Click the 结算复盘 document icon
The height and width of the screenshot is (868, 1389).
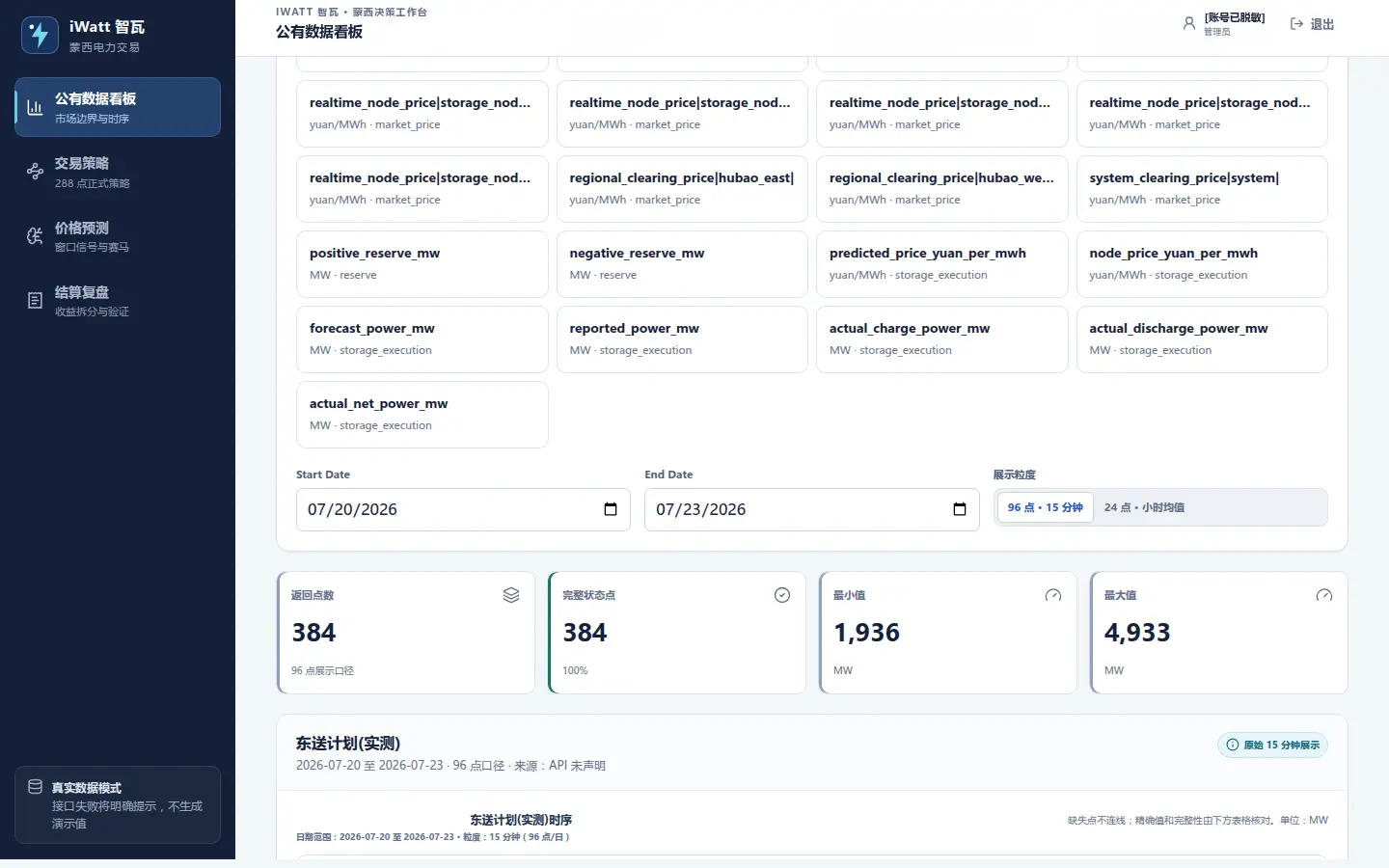coord(35,301)
